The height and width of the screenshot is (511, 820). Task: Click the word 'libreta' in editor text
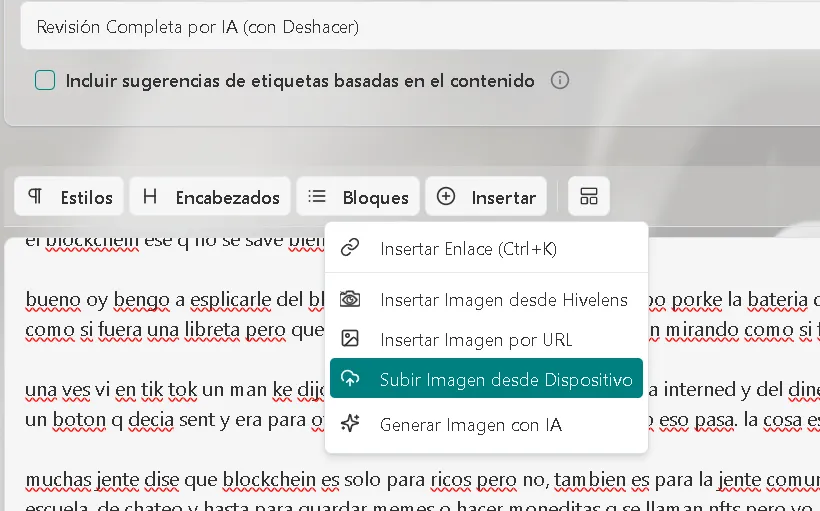point(212,330)
